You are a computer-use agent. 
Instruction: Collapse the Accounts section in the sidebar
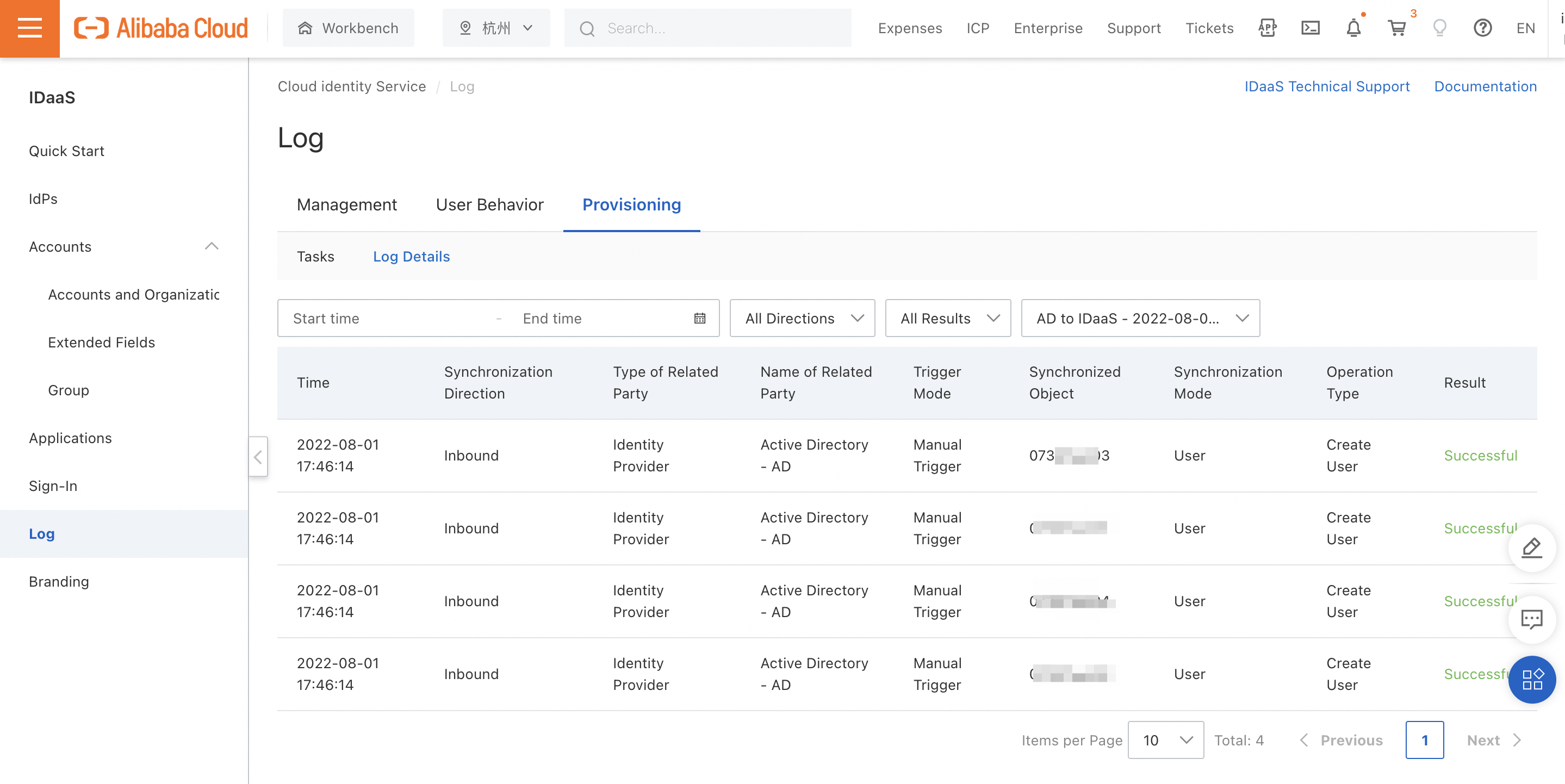tap(212, 246)
